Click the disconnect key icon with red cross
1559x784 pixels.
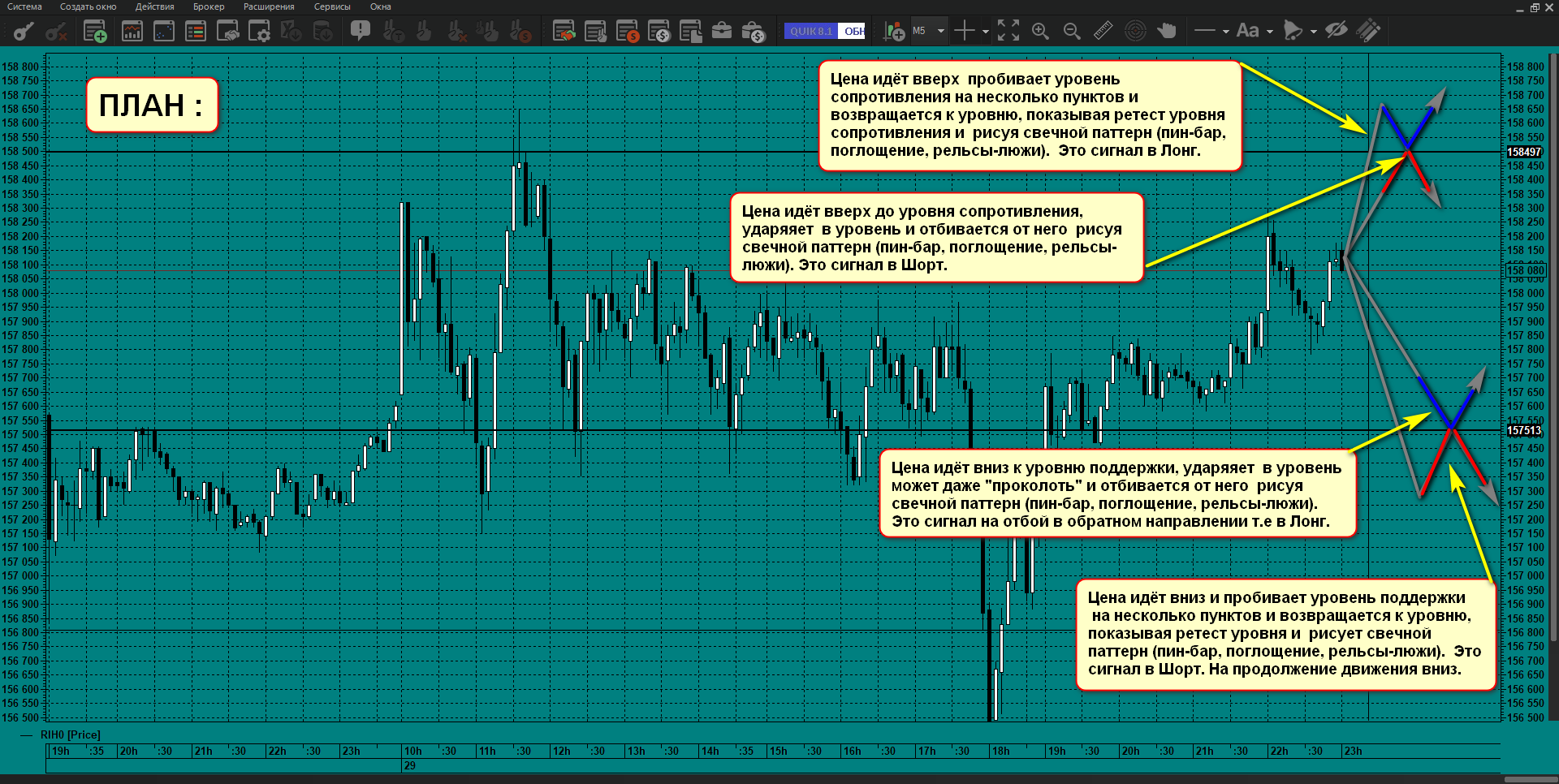pos(56,32)
